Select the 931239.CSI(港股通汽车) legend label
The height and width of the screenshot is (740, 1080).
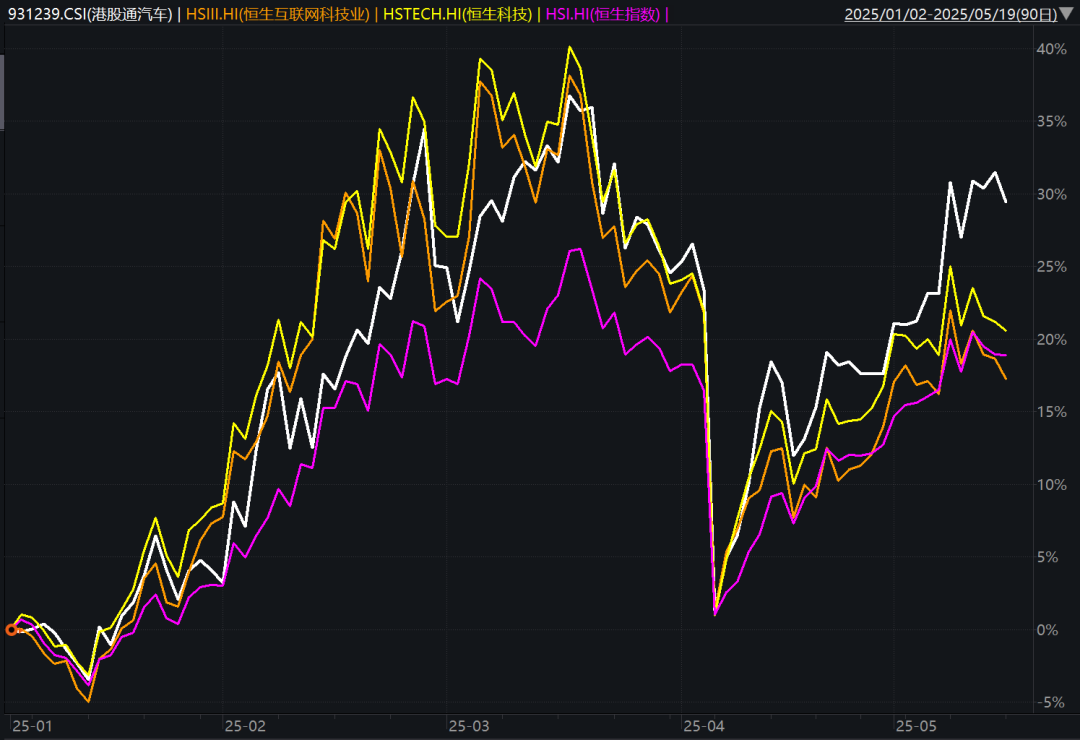pyautogui.click(x=90, y=14)
